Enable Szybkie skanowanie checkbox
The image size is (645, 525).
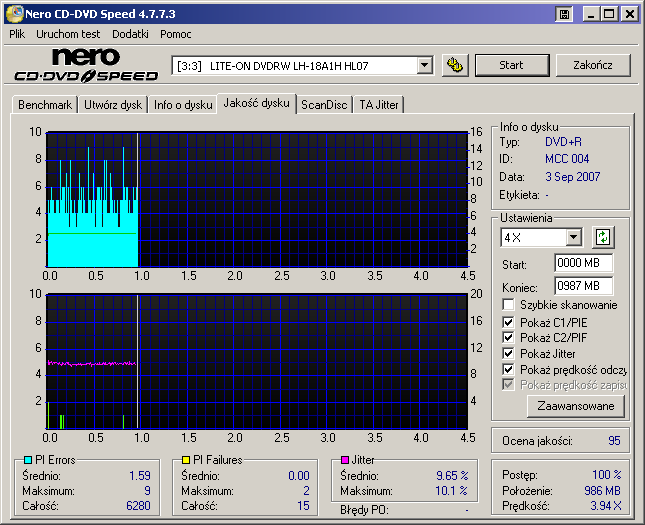tap(508, 305)
